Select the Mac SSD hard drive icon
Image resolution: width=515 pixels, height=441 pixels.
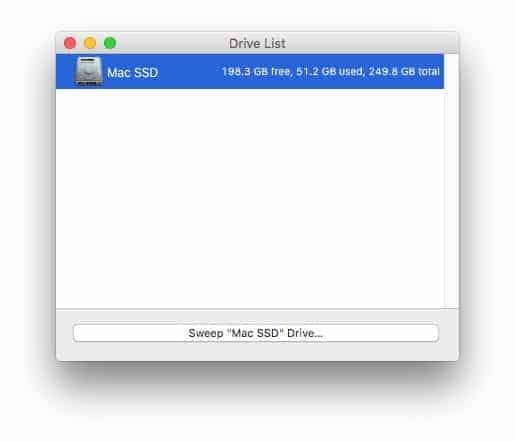(x=88, y=71)
